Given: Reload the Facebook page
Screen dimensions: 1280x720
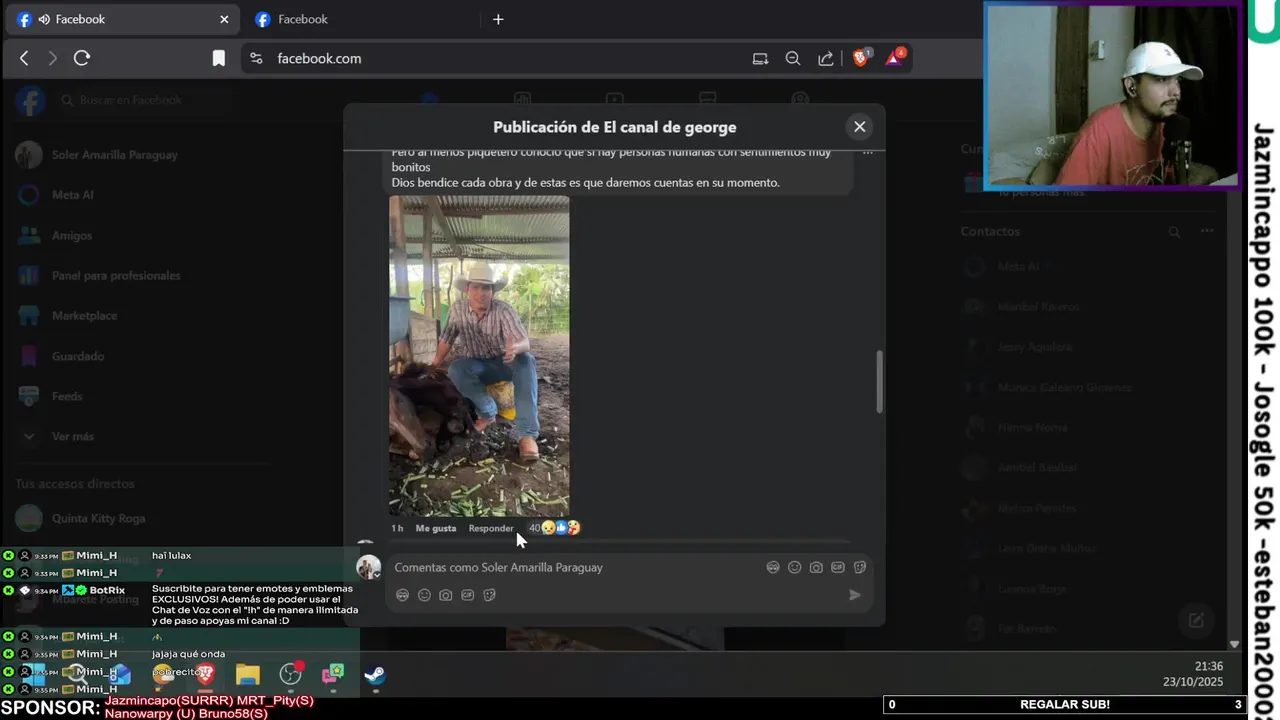Looking at the screenshot, I should click(x=82, y=58).
